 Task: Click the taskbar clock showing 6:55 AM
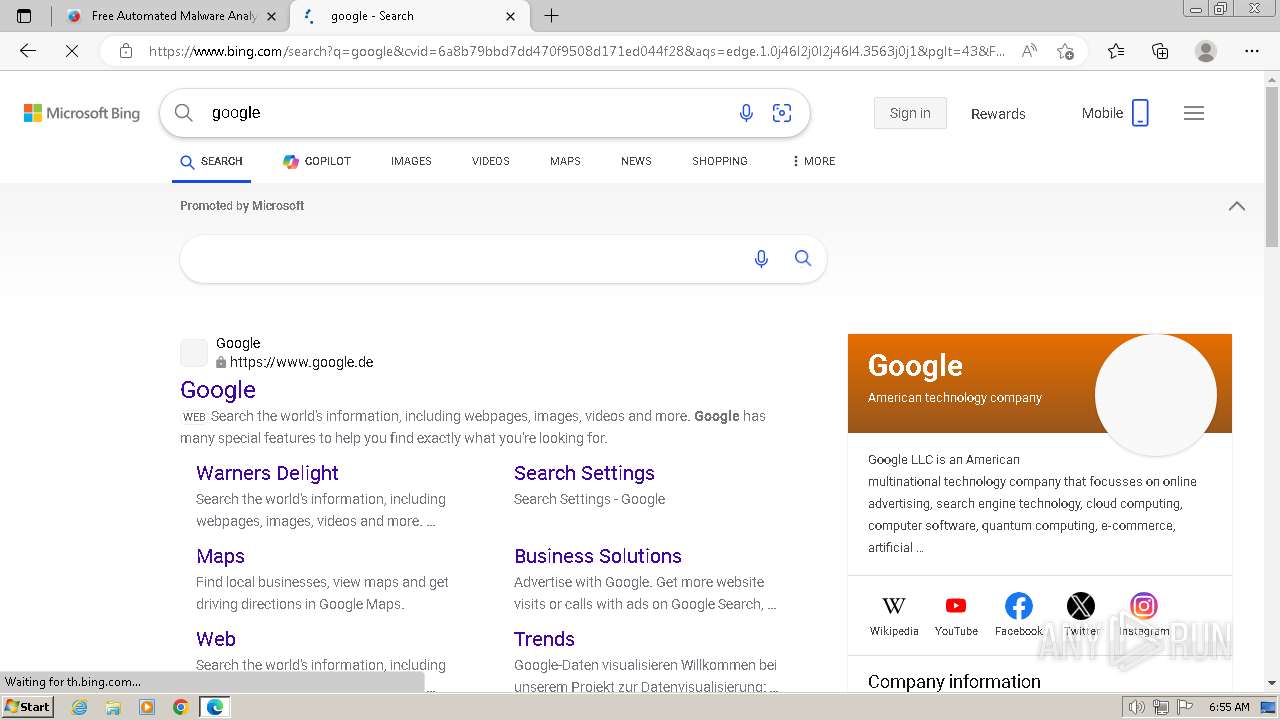click(1229, 707)
